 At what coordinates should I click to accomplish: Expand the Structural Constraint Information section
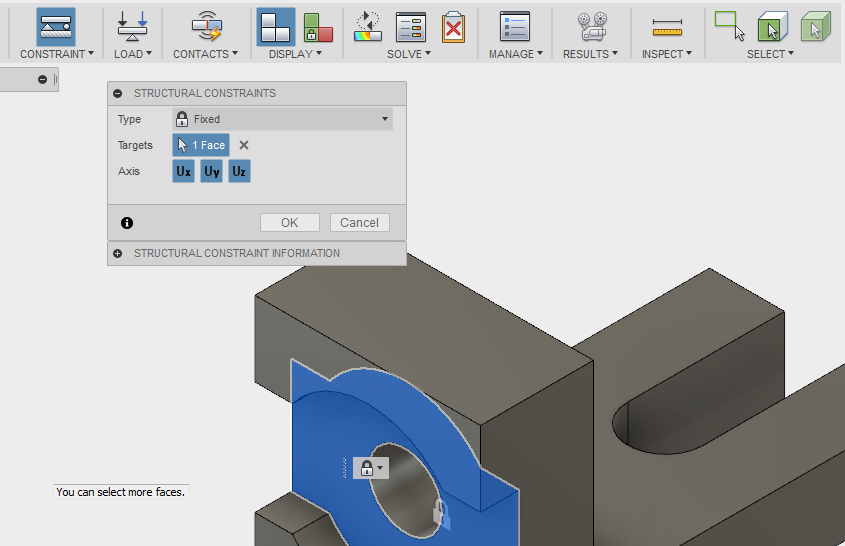tap(118, 254)
